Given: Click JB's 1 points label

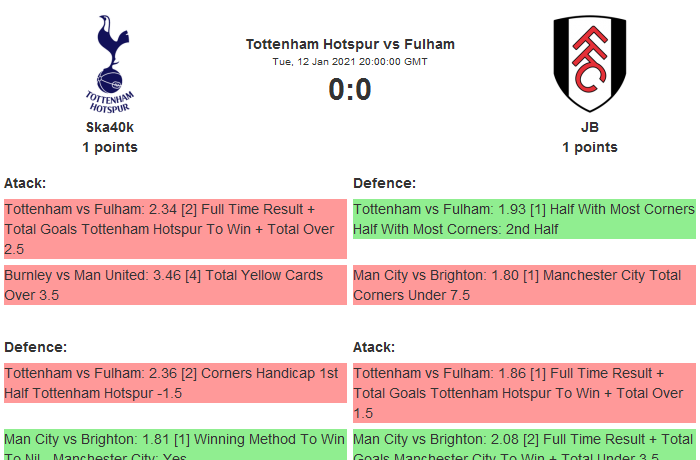Looking at the screenshot, I should (589, 147).
